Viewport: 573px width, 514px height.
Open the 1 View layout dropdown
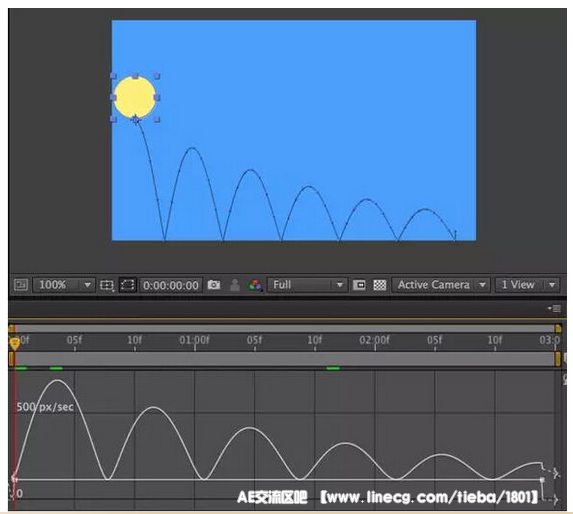click(527, 285)
